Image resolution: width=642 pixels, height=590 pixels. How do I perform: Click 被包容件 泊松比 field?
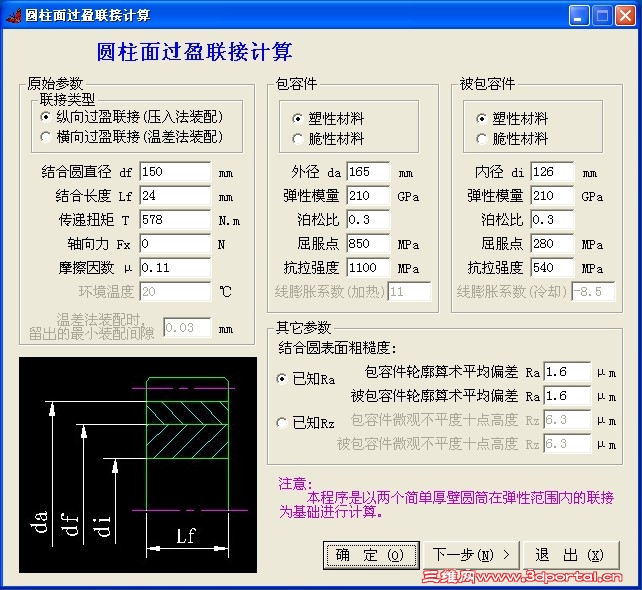pyautogui.click(x=552, y=220)
